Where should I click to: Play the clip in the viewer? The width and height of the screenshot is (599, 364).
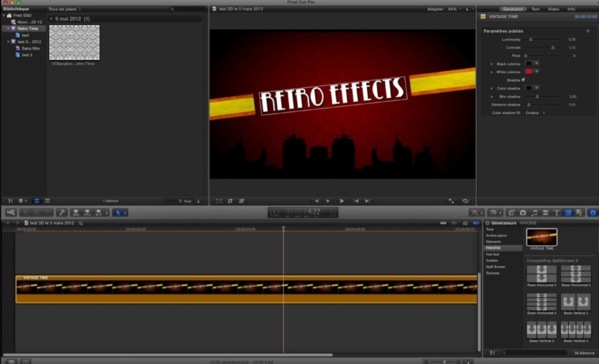coord(342,201)
